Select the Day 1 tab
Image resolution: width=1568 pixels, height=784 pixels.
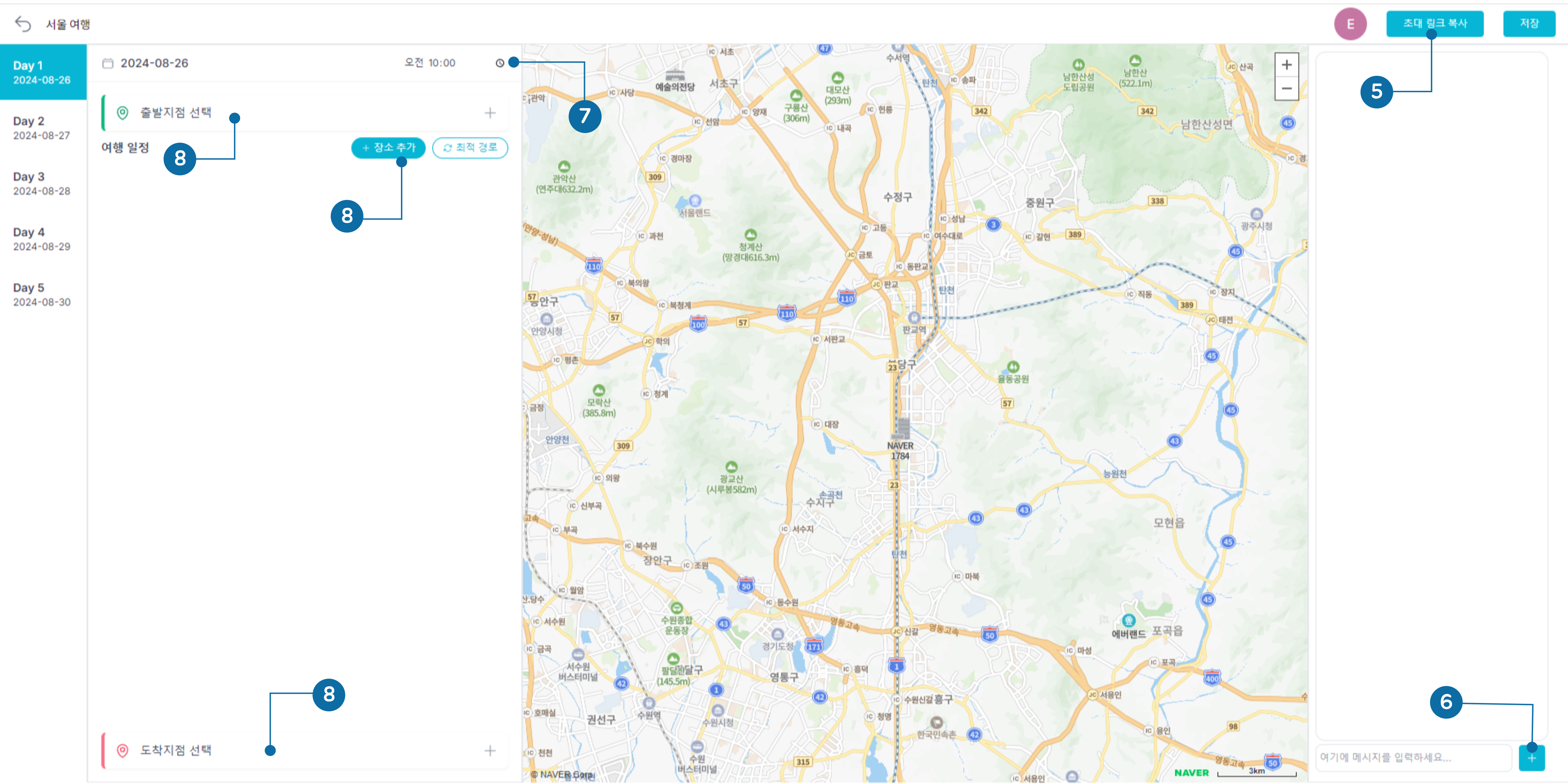[x=43, y=72]
